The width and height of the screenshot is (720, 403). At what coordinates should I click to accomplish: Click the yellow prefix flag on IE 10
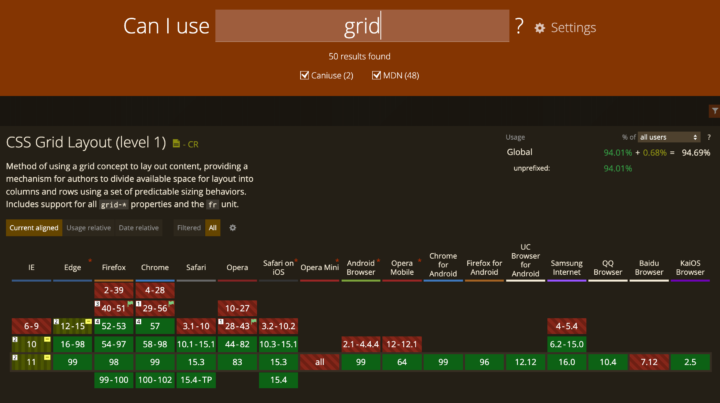(47, 339)
